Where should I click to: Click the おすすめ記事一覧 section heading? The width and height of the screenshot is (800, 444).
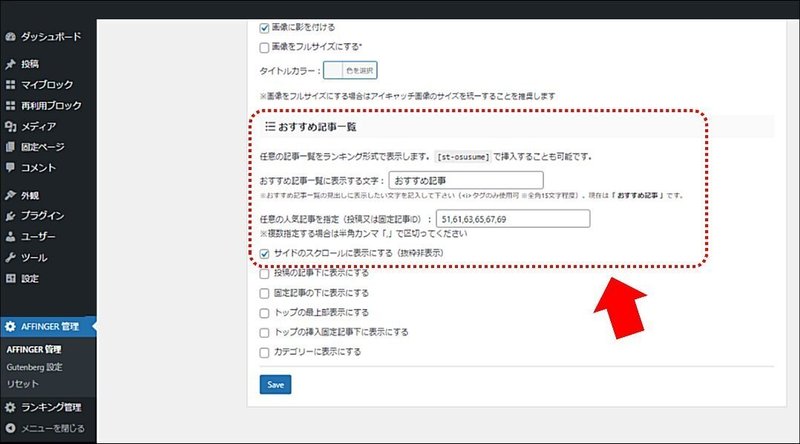pyautogui.click(x=317, y=126)
